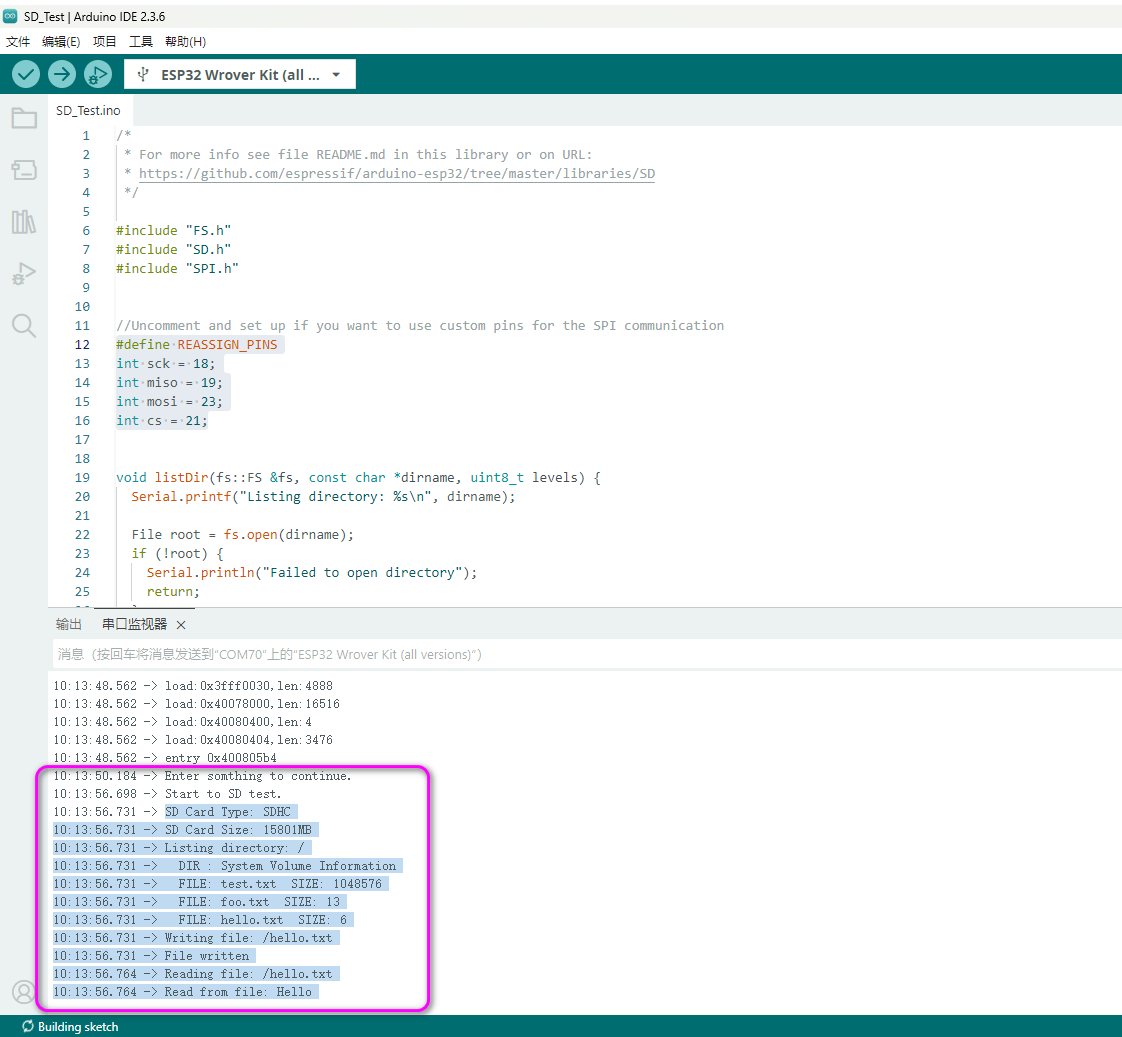Click the account profile icon

(x=24, y=992)
